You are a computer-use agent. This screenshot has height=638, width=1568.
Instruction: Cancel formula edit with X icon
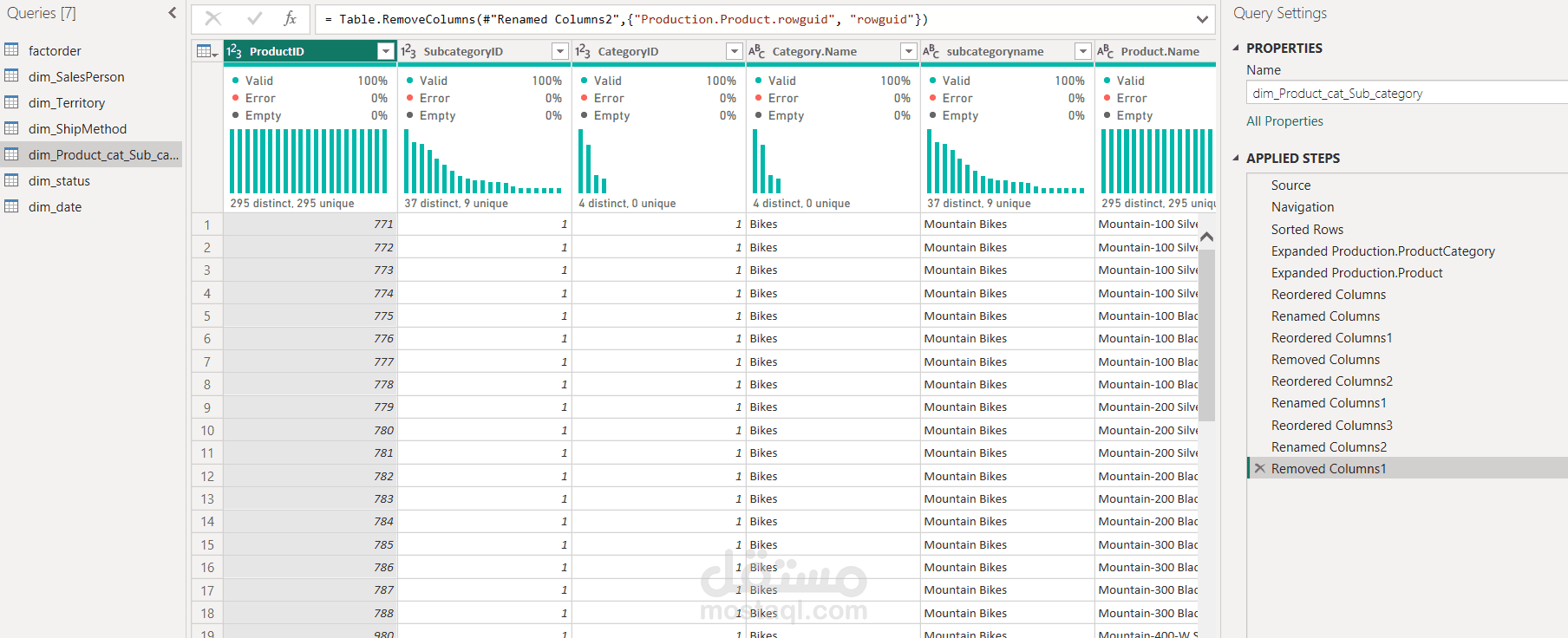click(x=213, y=18)
